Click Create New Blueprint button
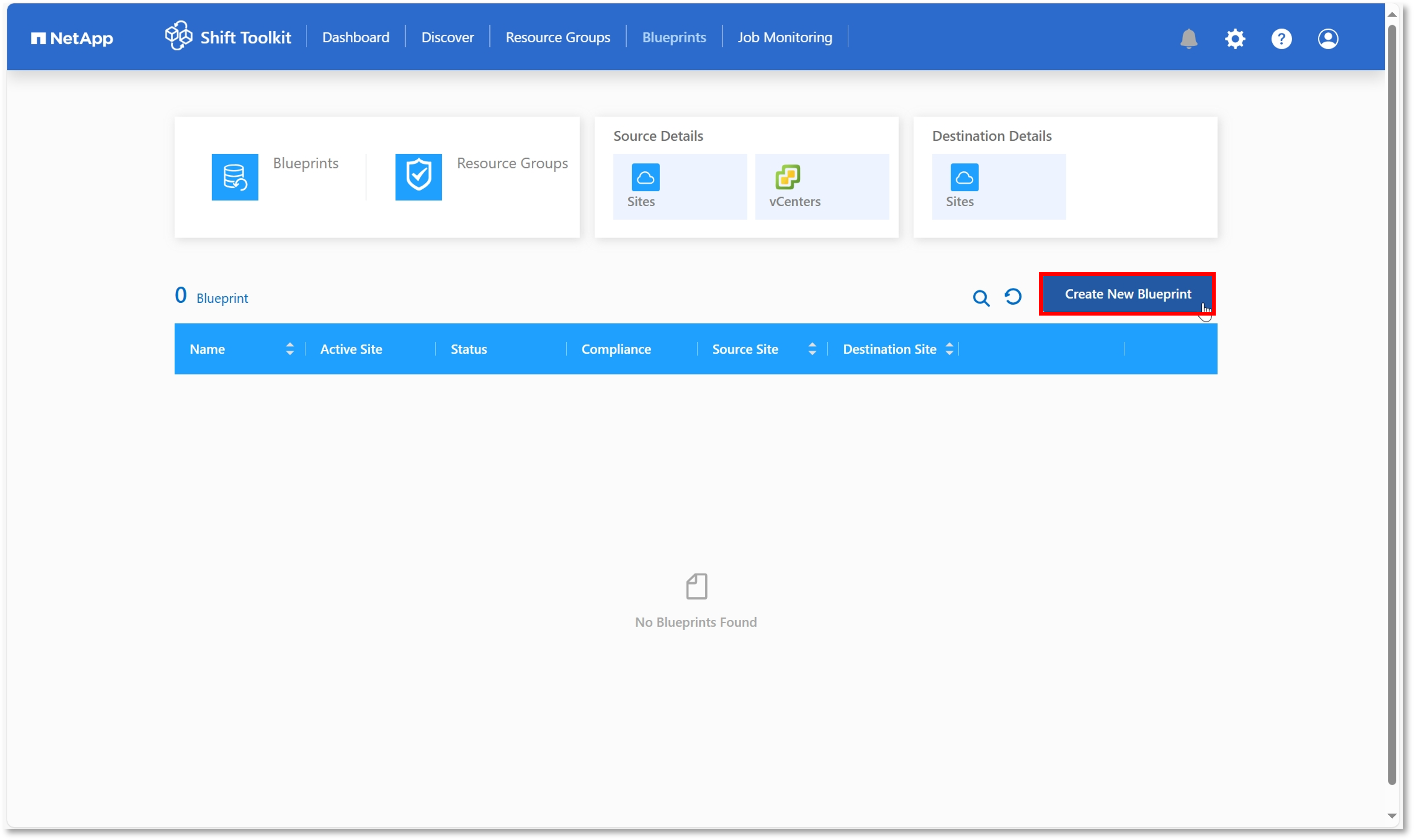1414x840 pixels. point(1127,294)
